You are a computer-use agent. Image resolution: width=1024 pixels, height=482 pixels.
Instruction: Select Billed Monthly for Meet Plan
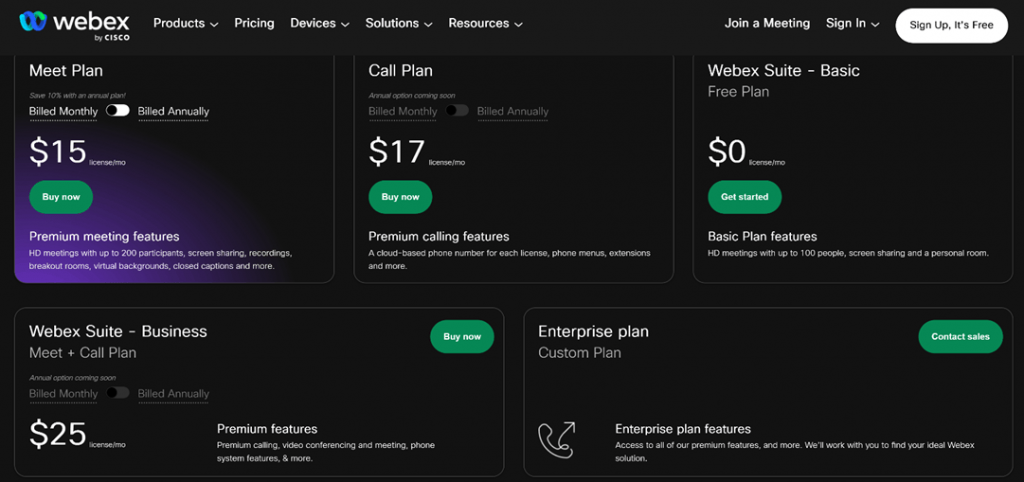tap(64, 111)
